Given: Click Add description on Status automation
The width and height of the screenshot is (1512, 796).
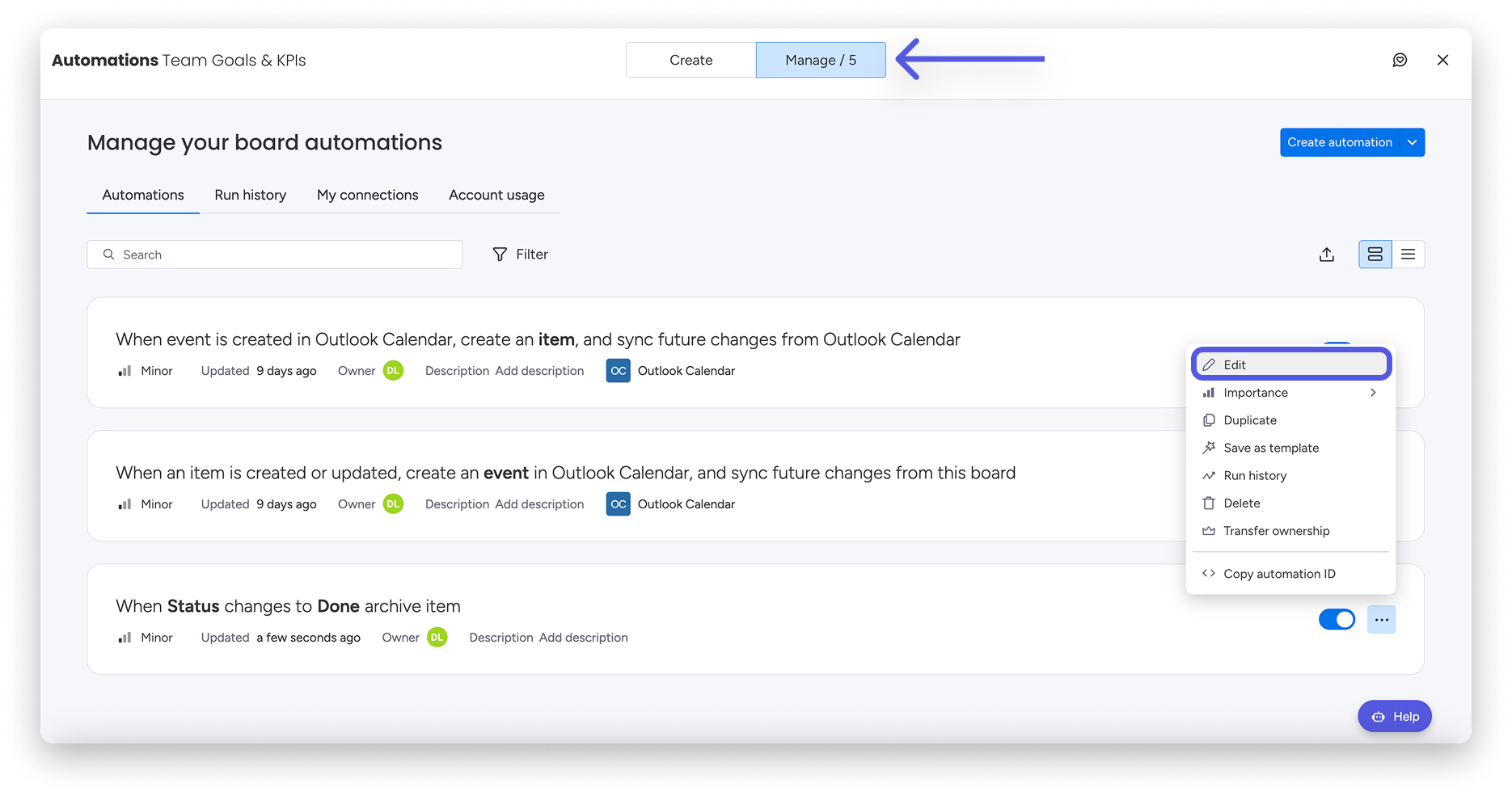Looking at the screenshot, I should 583,638.
